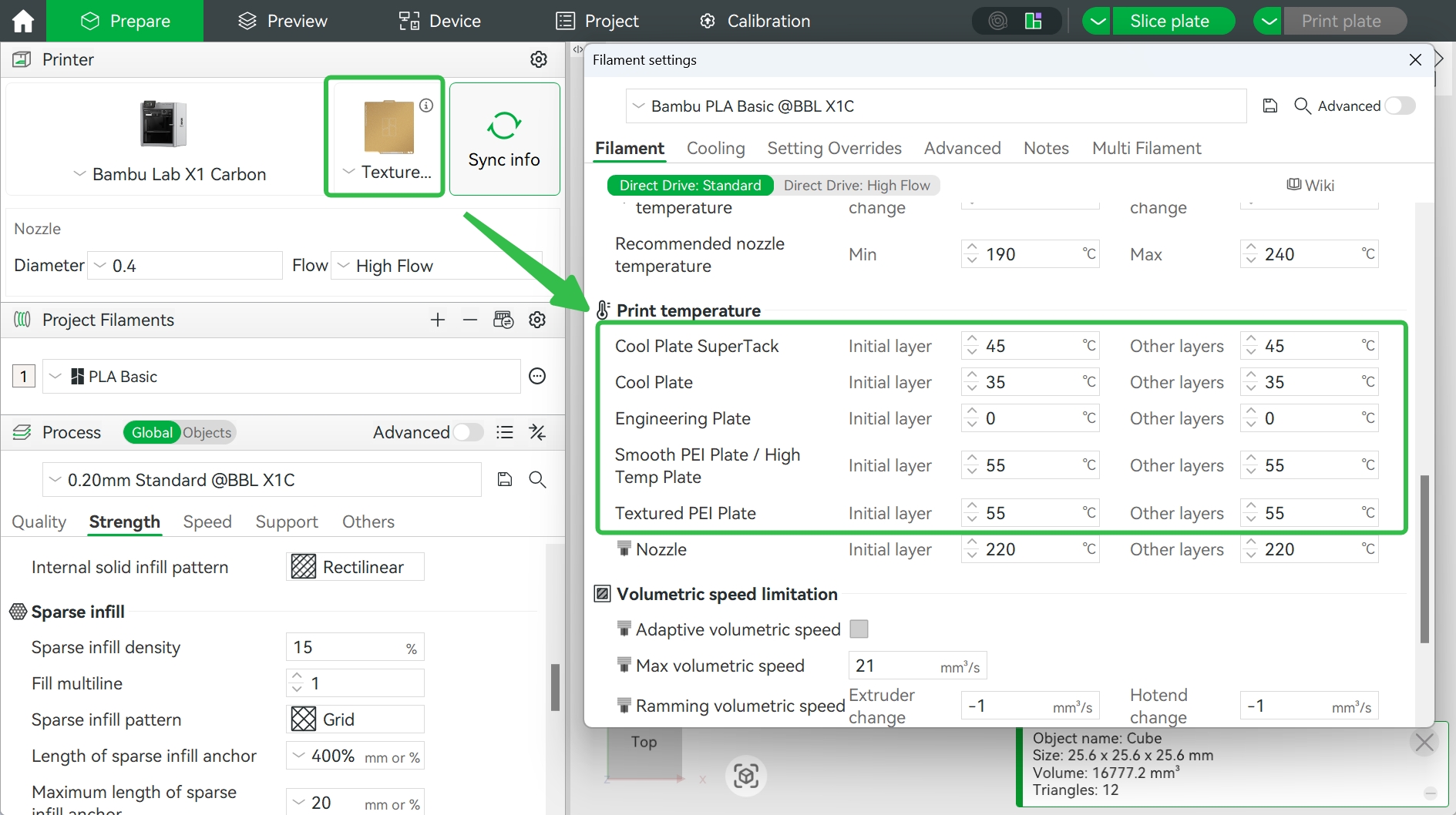The image size is (1456, 815).
Task: Remove a project filament
Action: click(470, 320)
